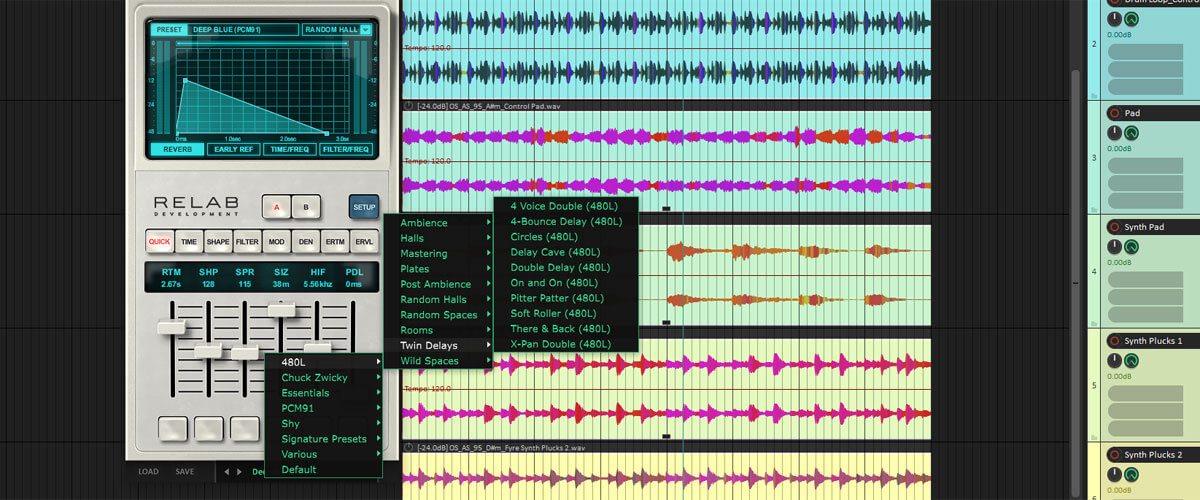Click the Synth Pad track black volume knob
Image resolution: width=1200 pixels, height=500 pixels.
pos(1115,246)
